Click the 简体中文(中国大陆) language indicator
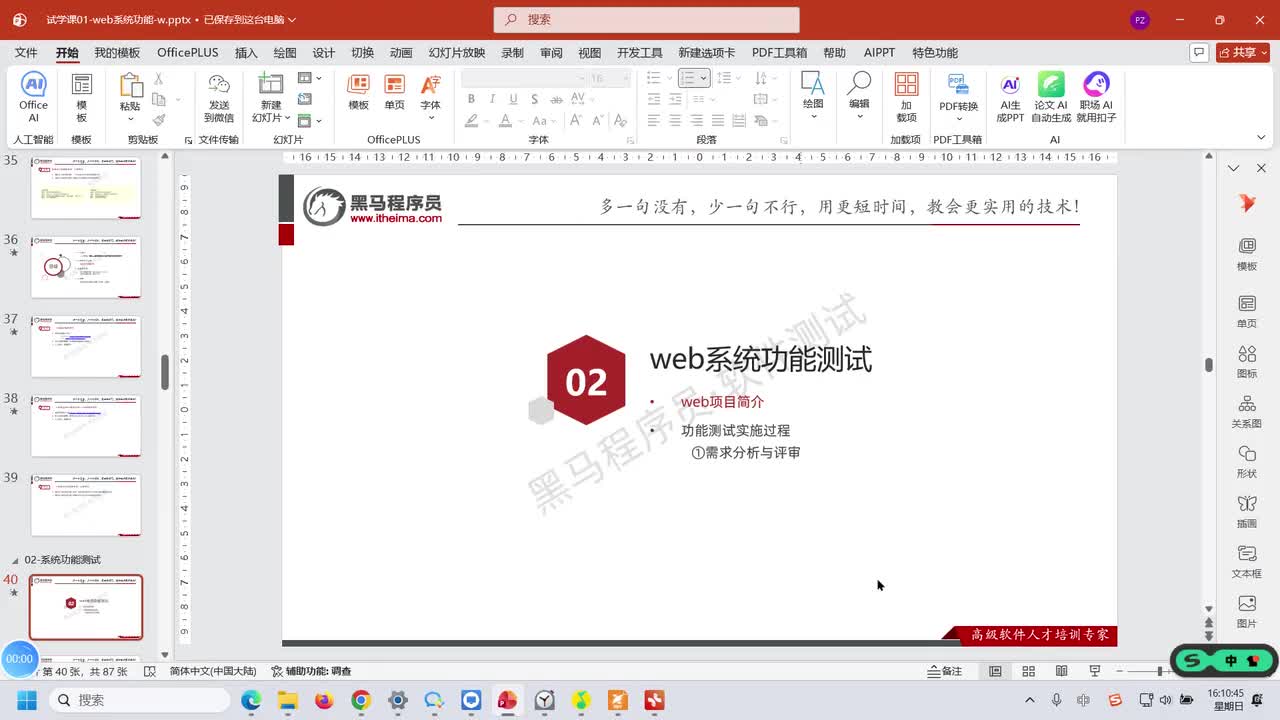The height and width of the screenshot is (720, 1280). point(212,672)
